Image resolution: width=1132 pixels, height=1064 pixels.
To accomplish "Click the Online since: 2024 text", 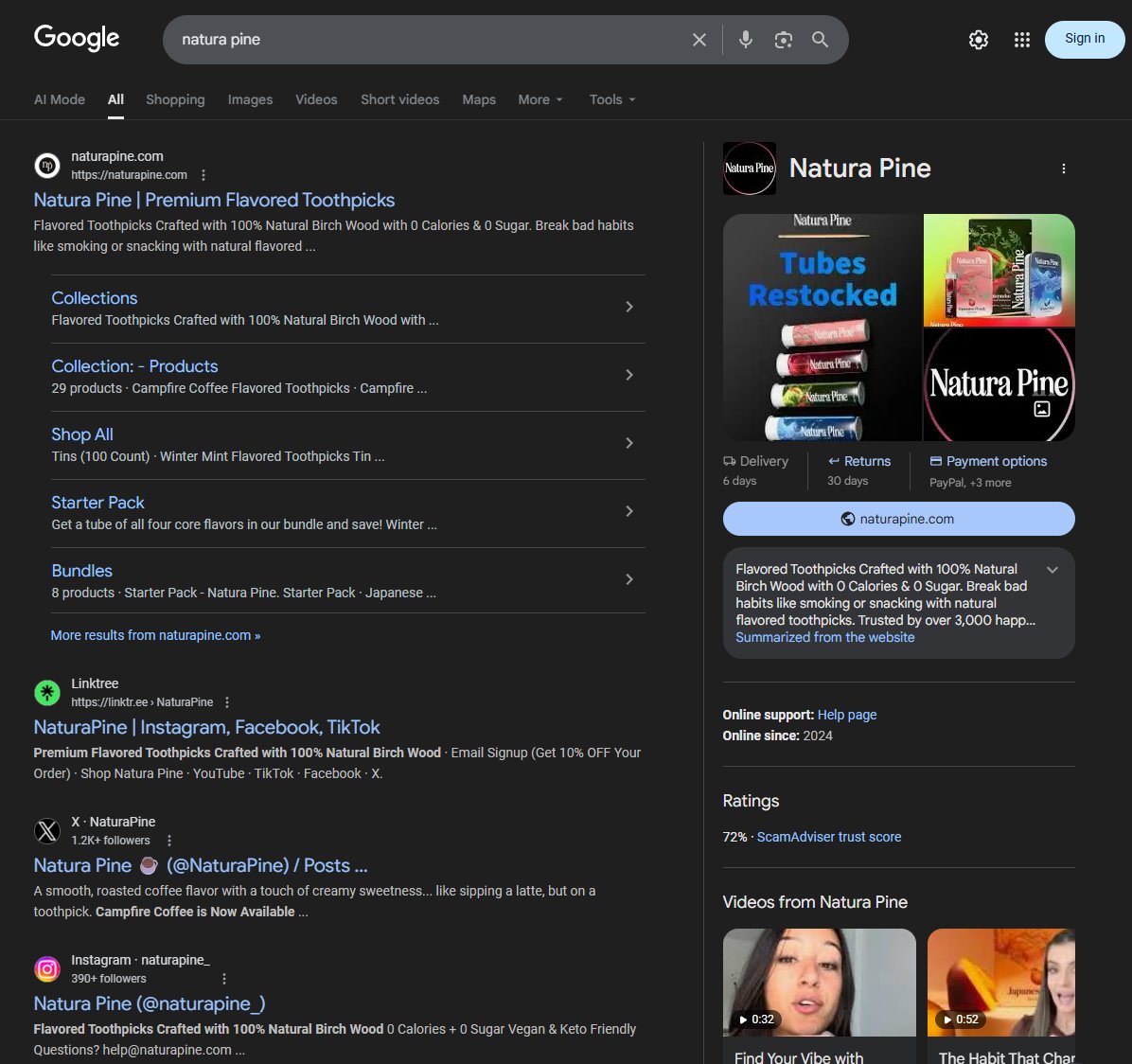I will (777, 736).
